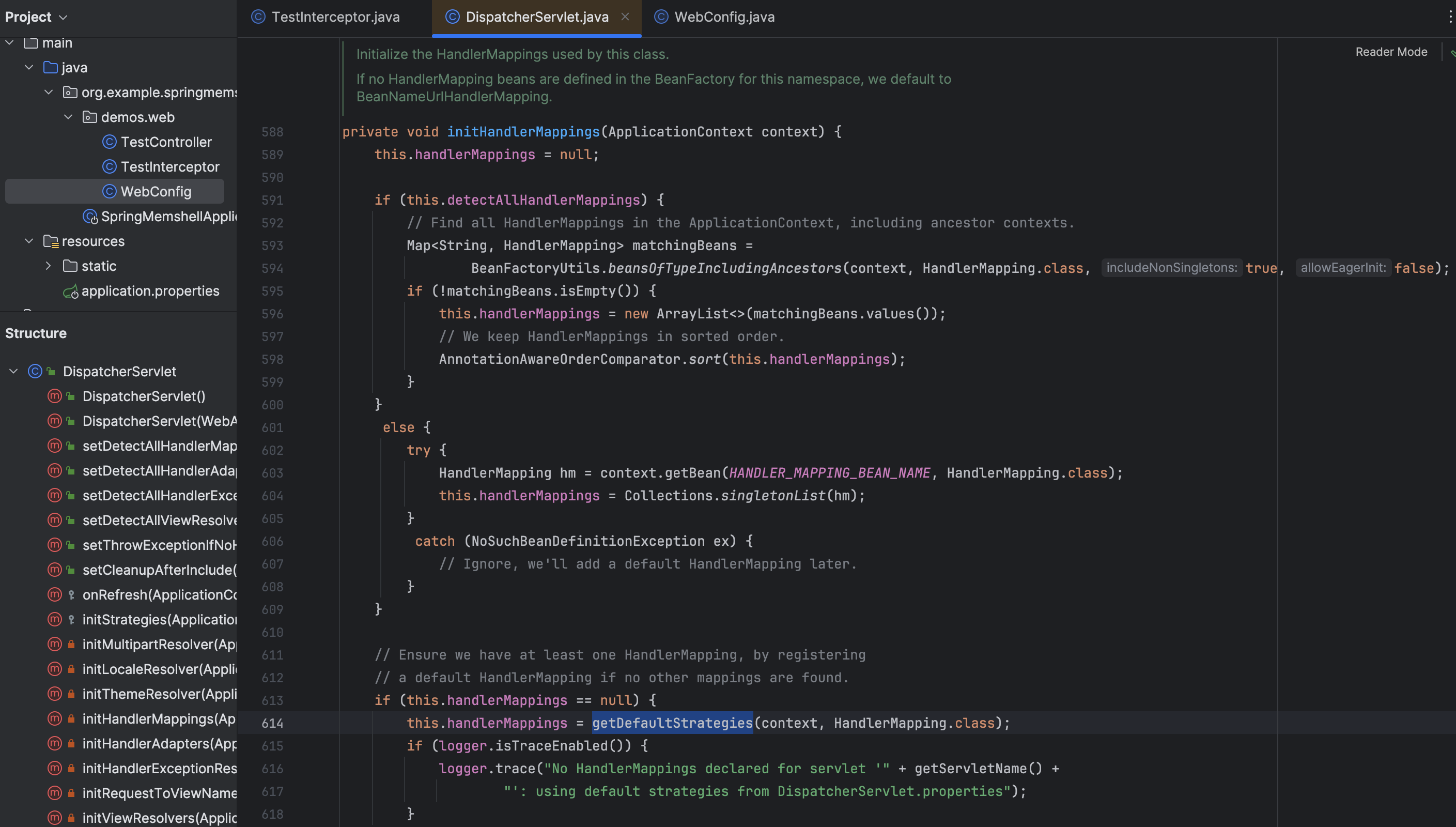1456x827 pixels.
Task: Open the editor tabs more options menu
Action: pyautogui.click(x=1449, y=17)
